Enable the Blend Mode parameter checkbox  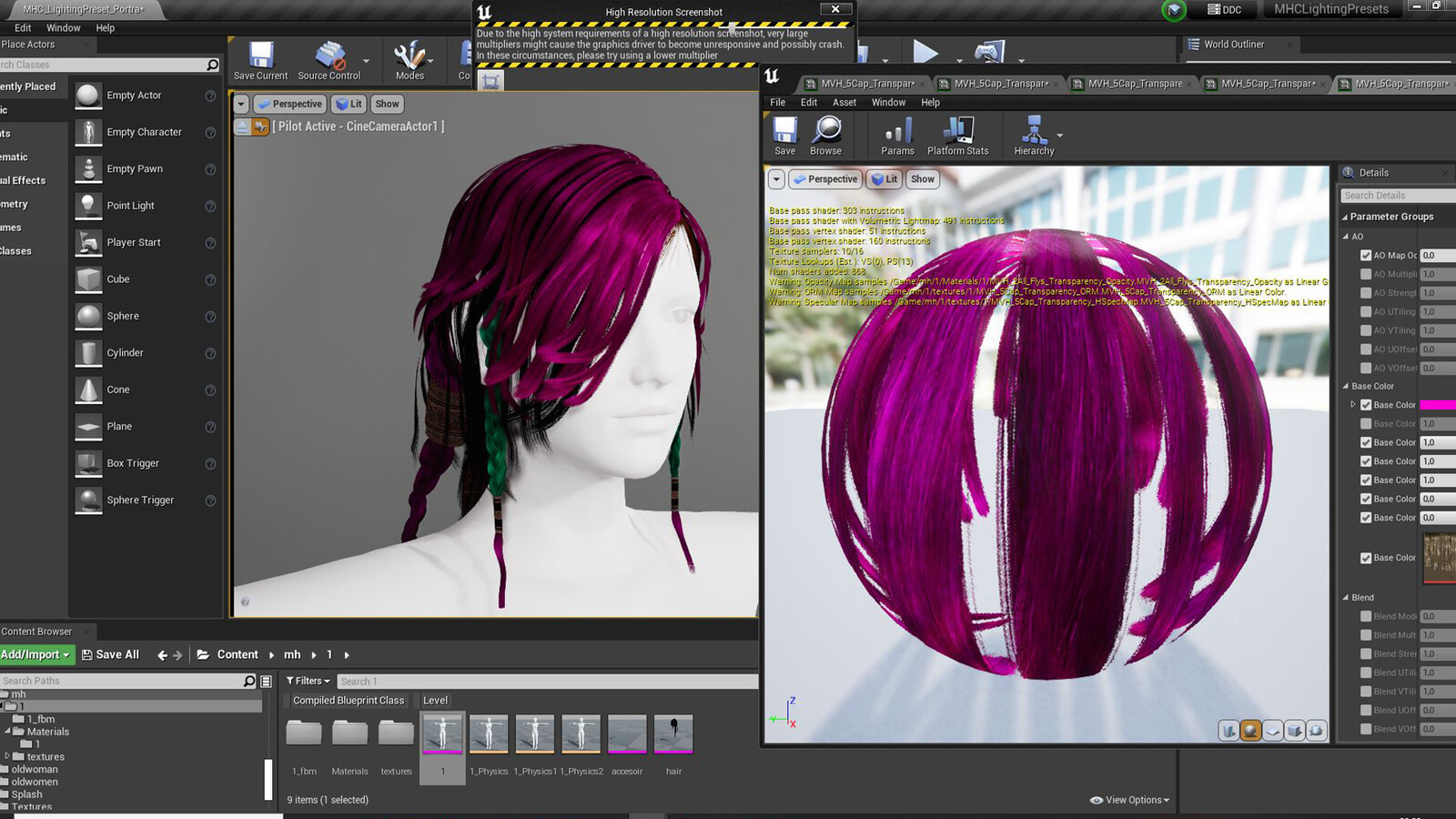(x=1366, y=616)
